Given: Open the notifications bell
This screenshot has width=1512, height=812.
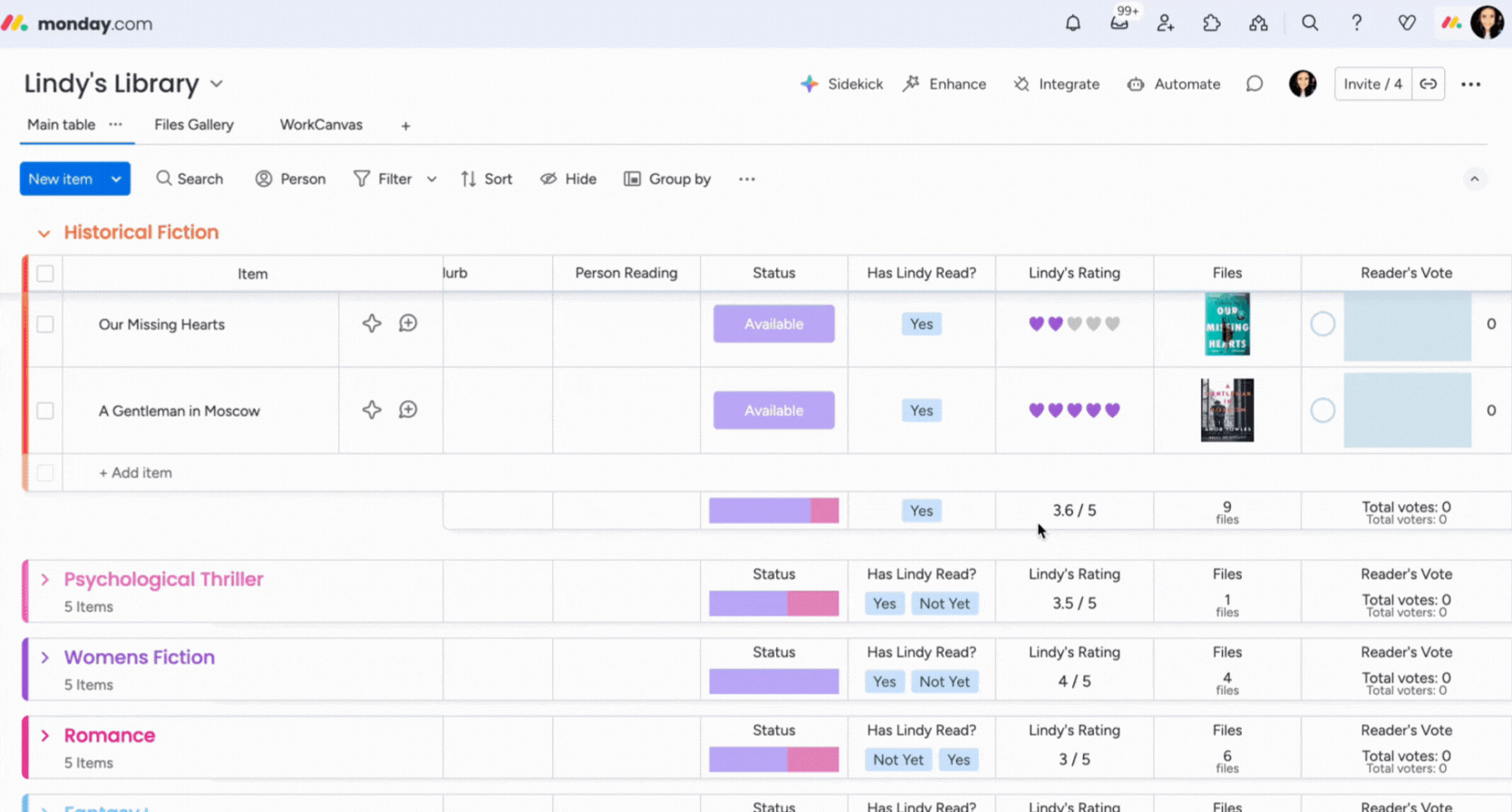Looking at the screenshot, I should [1072, 24].
